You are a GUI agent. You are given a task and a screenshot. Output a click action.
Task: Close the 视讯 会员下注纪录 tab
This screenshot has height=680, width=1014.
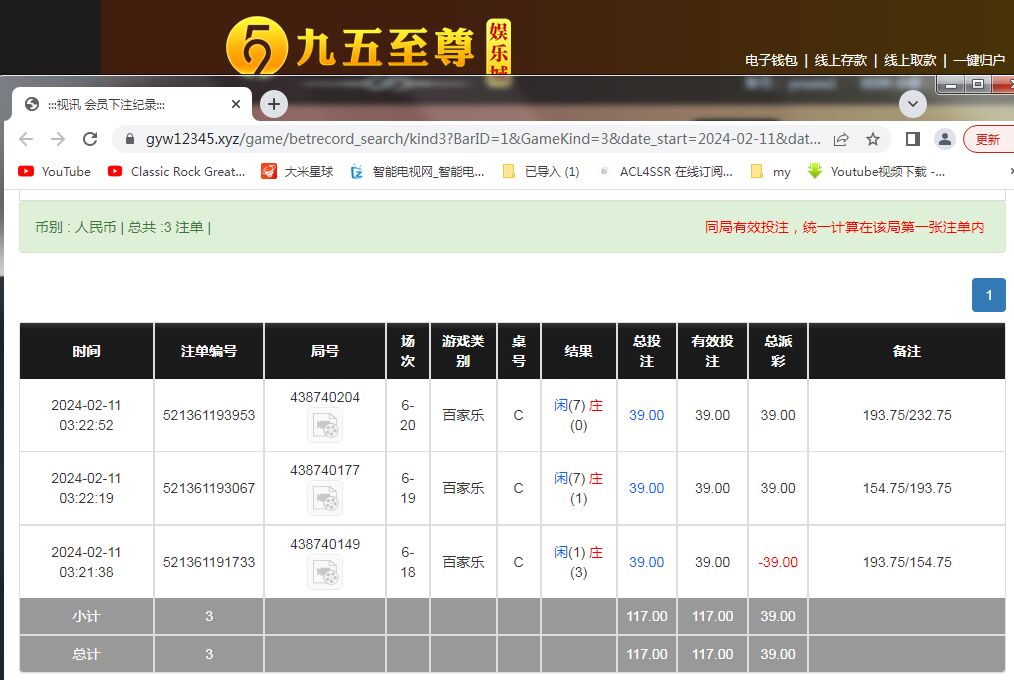click(x=236, y=104)
